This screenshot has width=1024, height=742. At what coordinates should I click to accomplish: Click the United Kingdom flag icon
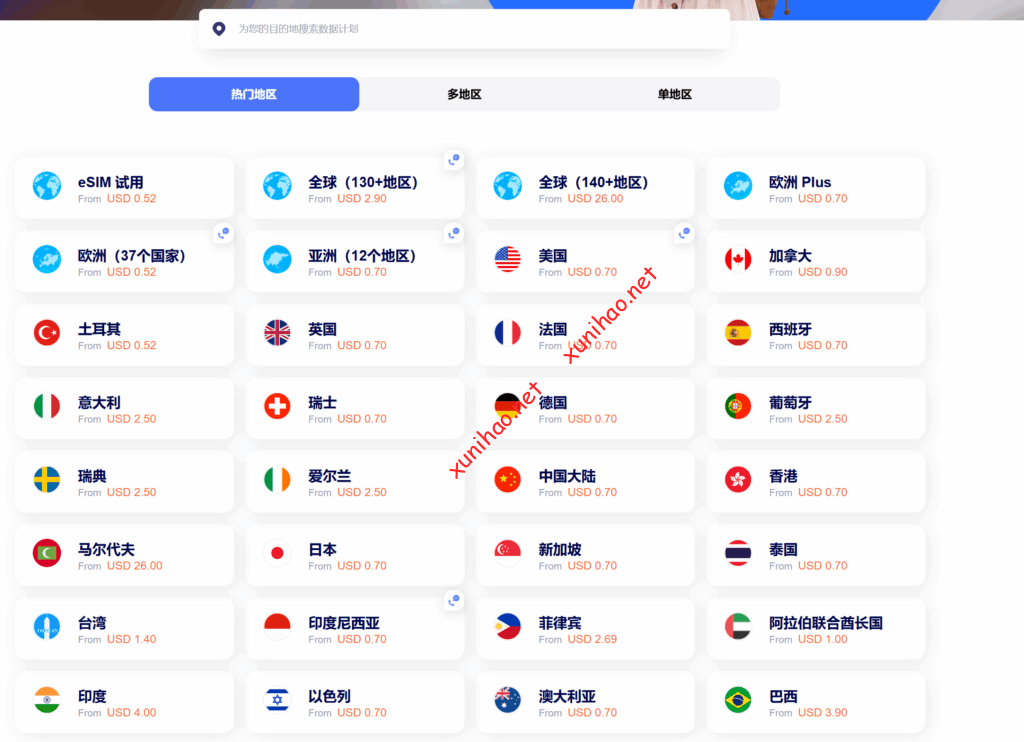277,333
